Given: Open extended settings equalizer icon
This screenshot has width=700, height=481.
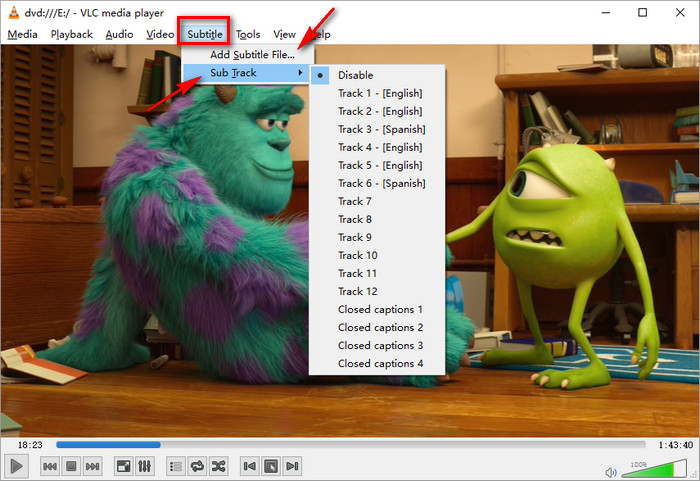Looking at the screenshot, I should [x=145, y=466].
